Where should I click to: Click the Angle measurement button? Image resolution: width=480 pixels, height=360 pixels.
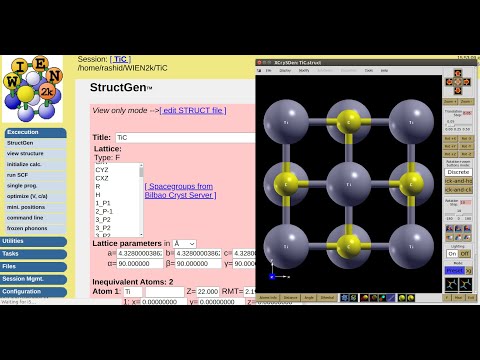pyautogui.click(x=309, y=297)
